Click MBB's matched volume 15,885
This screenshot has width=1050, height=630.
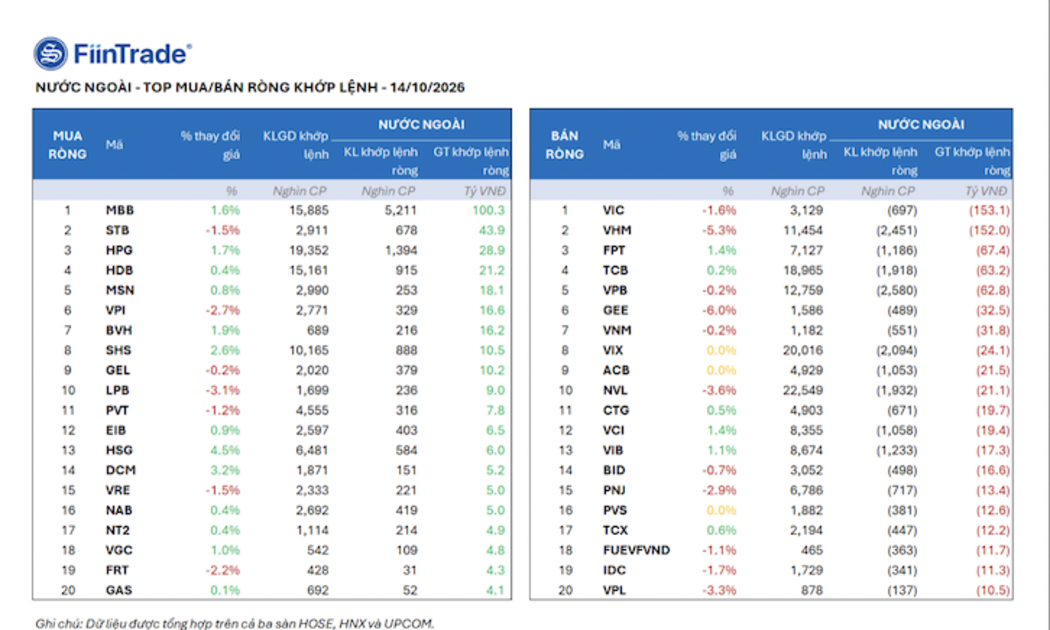pos(309,210)
